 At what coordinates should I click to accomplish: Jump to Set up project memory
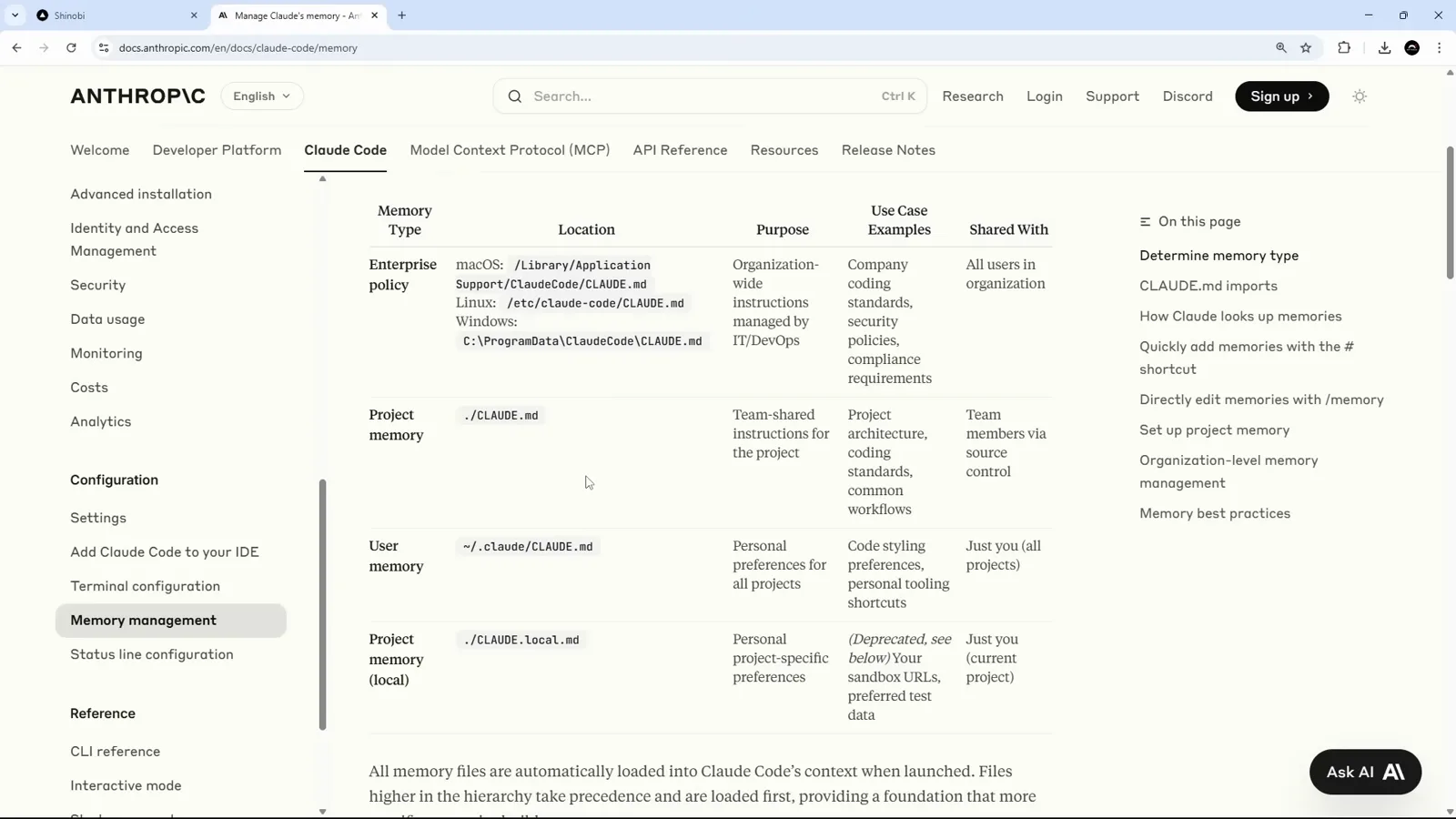click(x=1214, y=430)
